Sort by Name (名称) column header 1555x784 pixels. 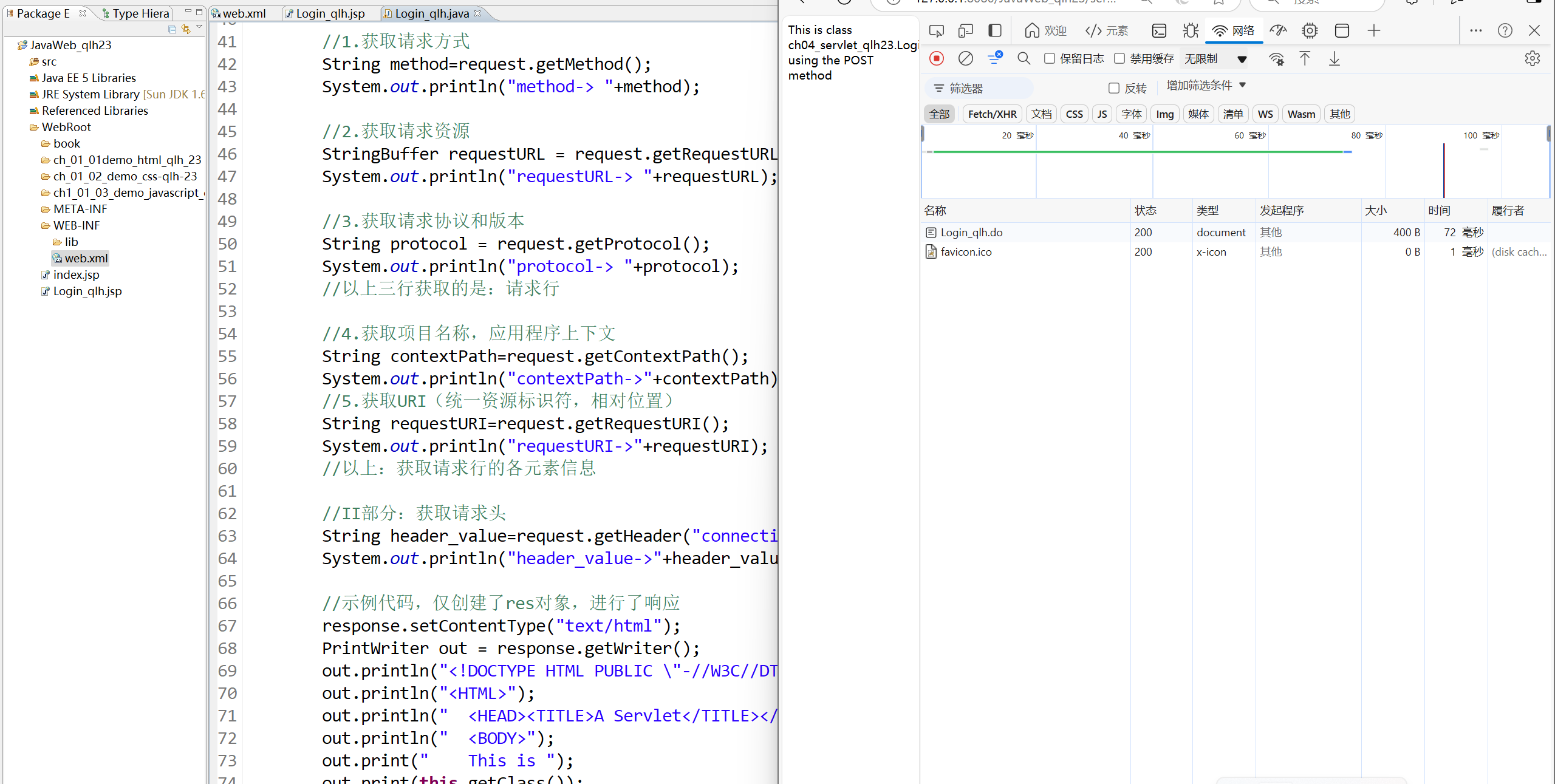1026,211
